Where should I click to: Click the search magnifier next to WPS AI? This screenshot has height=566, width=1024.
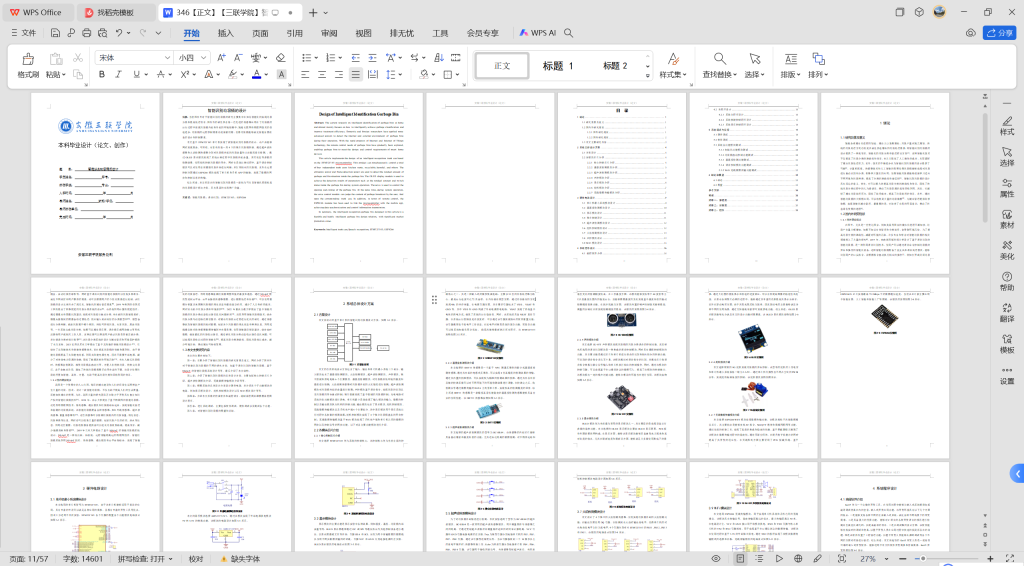pyautogui.click(x=569, y=33)
